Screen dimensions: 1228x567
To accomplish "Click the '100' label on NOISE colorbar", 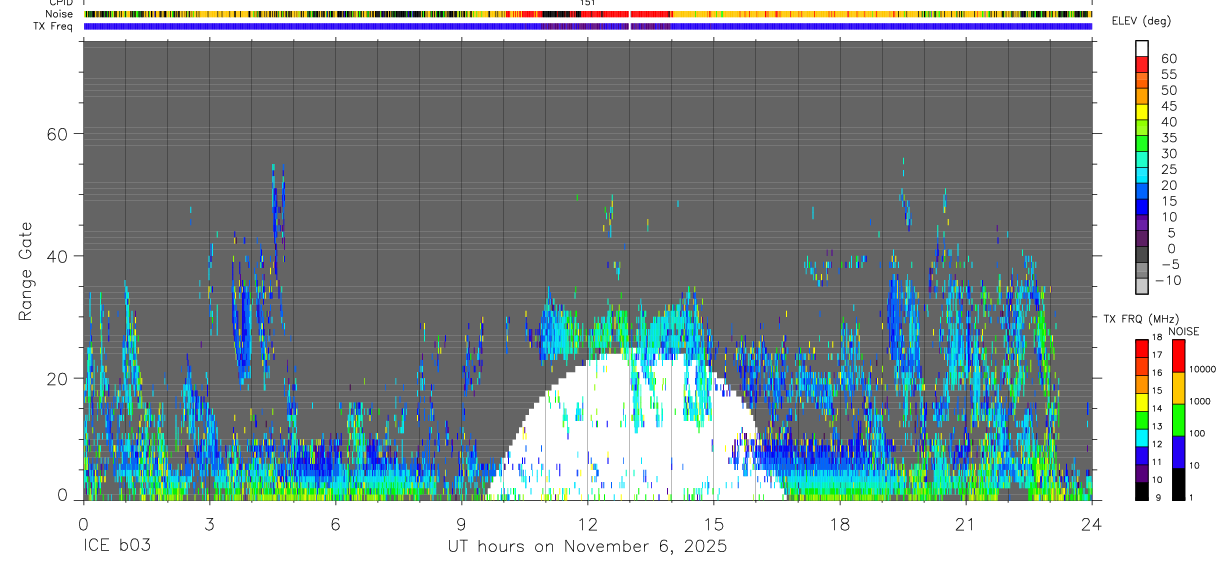I will click(1196, 434).
